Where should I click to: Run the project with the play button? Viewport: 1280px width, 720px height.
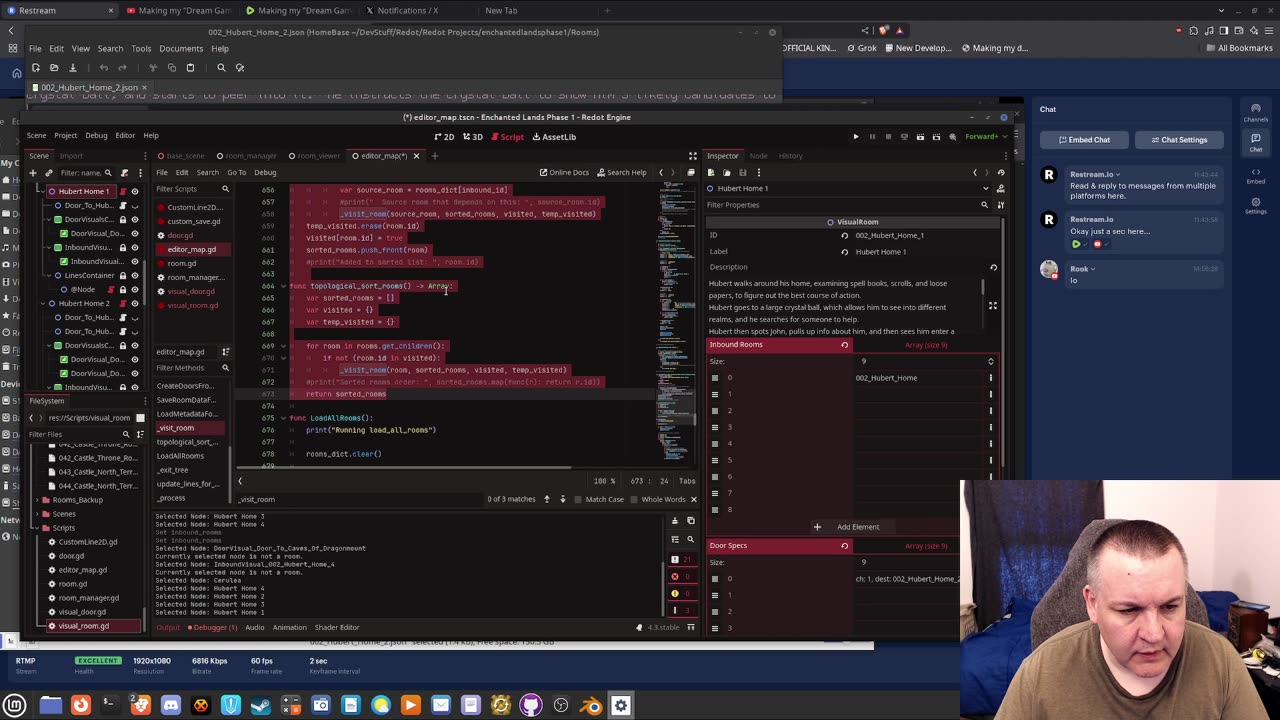point(856,137)
